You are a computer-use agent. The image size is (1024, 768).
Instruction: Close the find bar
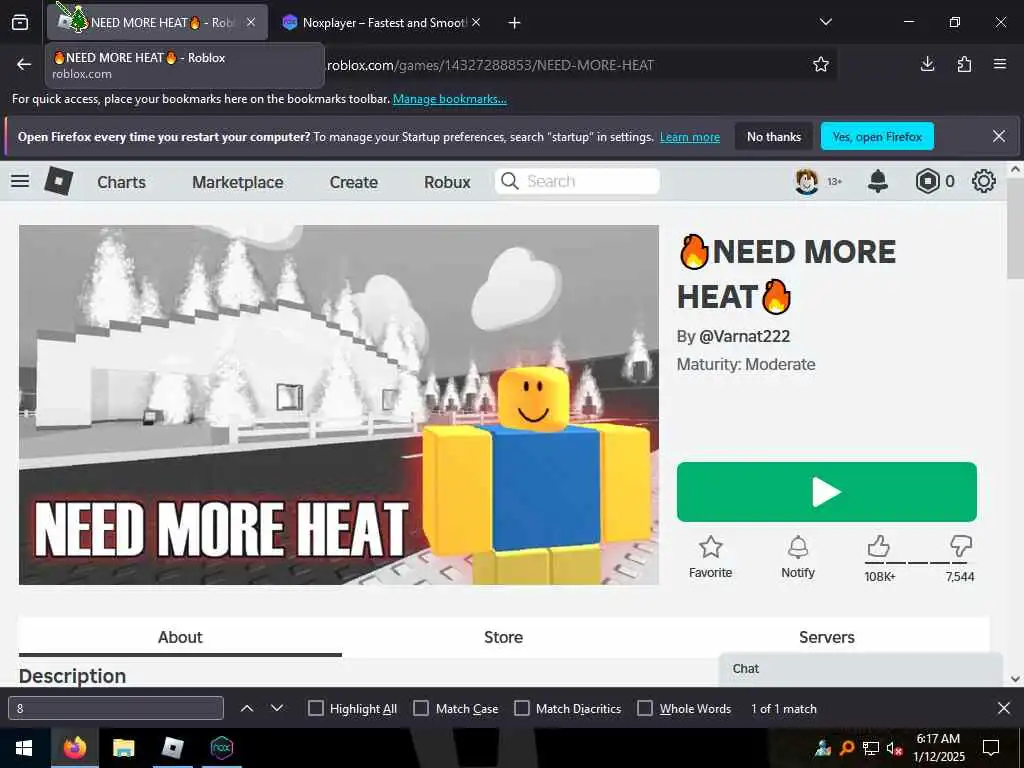(1004, 708)
